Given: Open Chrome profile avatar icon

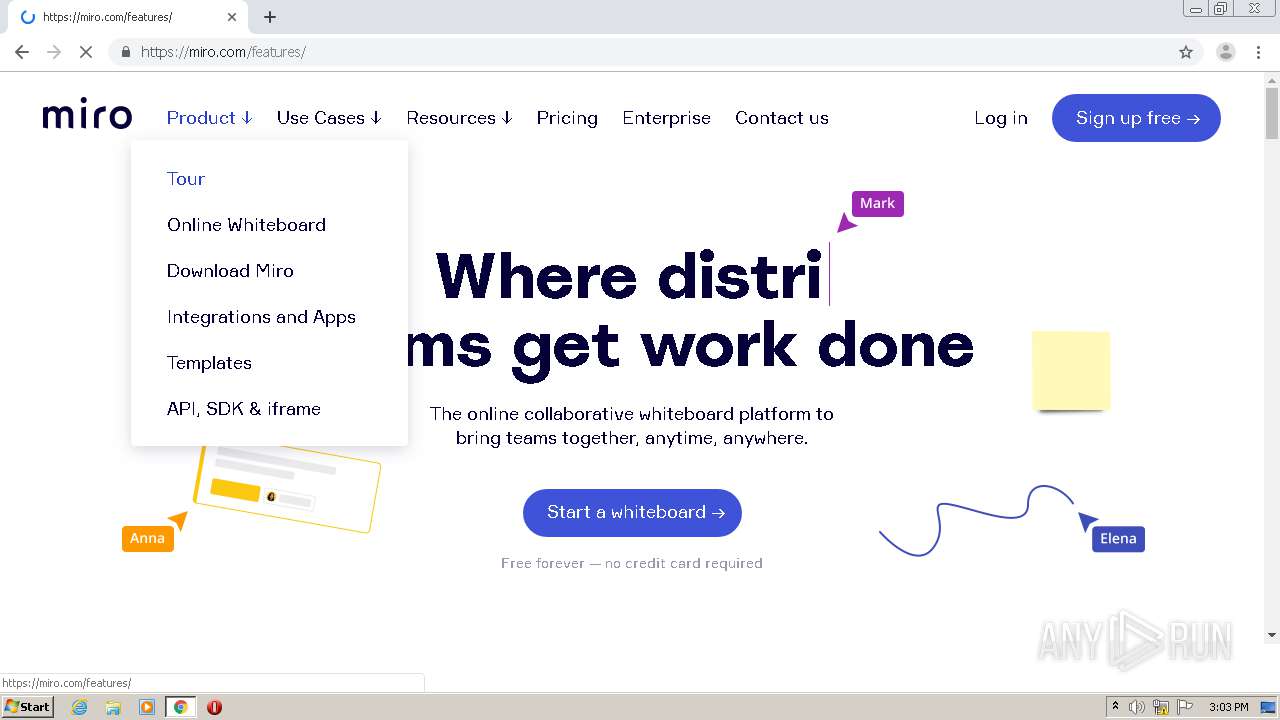Looking at the screenshot, I should click(x=1225, y=52).
